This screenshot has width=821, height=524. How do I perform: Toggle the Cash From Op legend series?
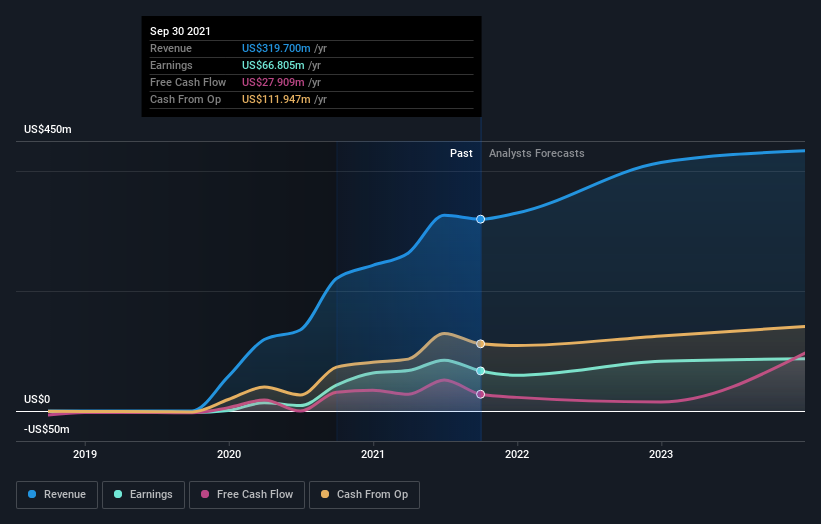point(364,495)
